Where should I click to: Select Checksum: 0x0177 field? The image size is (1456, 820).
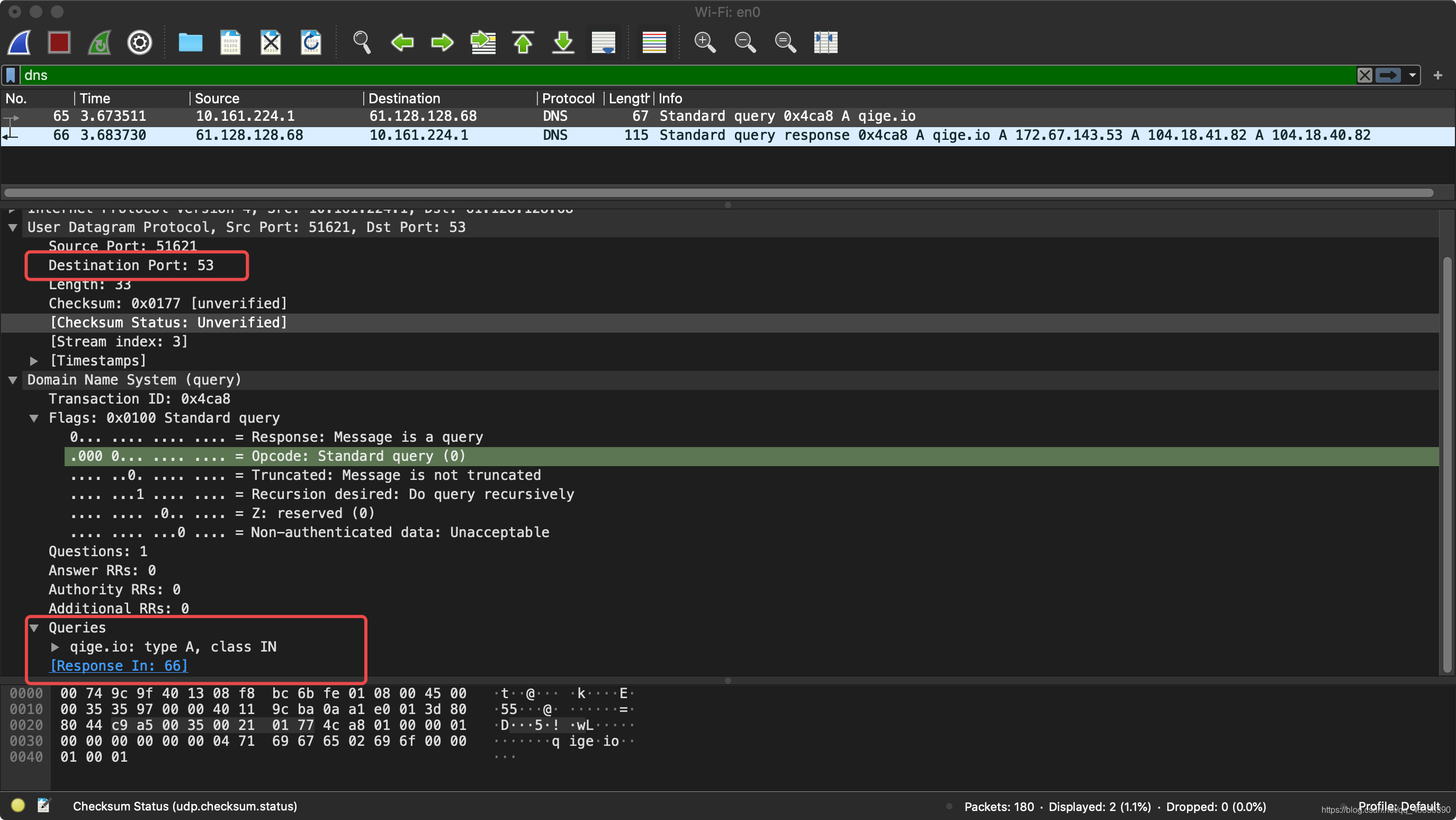(168, 304)
